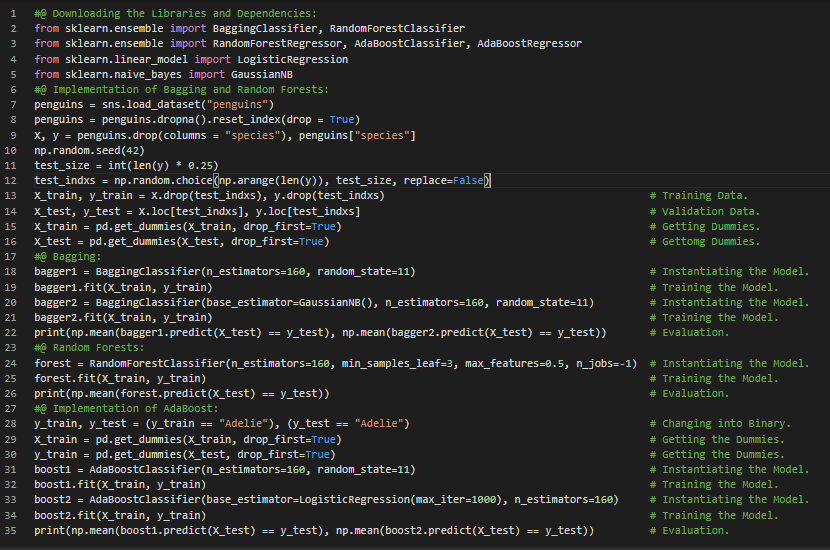Click min_samples_leaf=3 in the forest definition

pos(377,363)
